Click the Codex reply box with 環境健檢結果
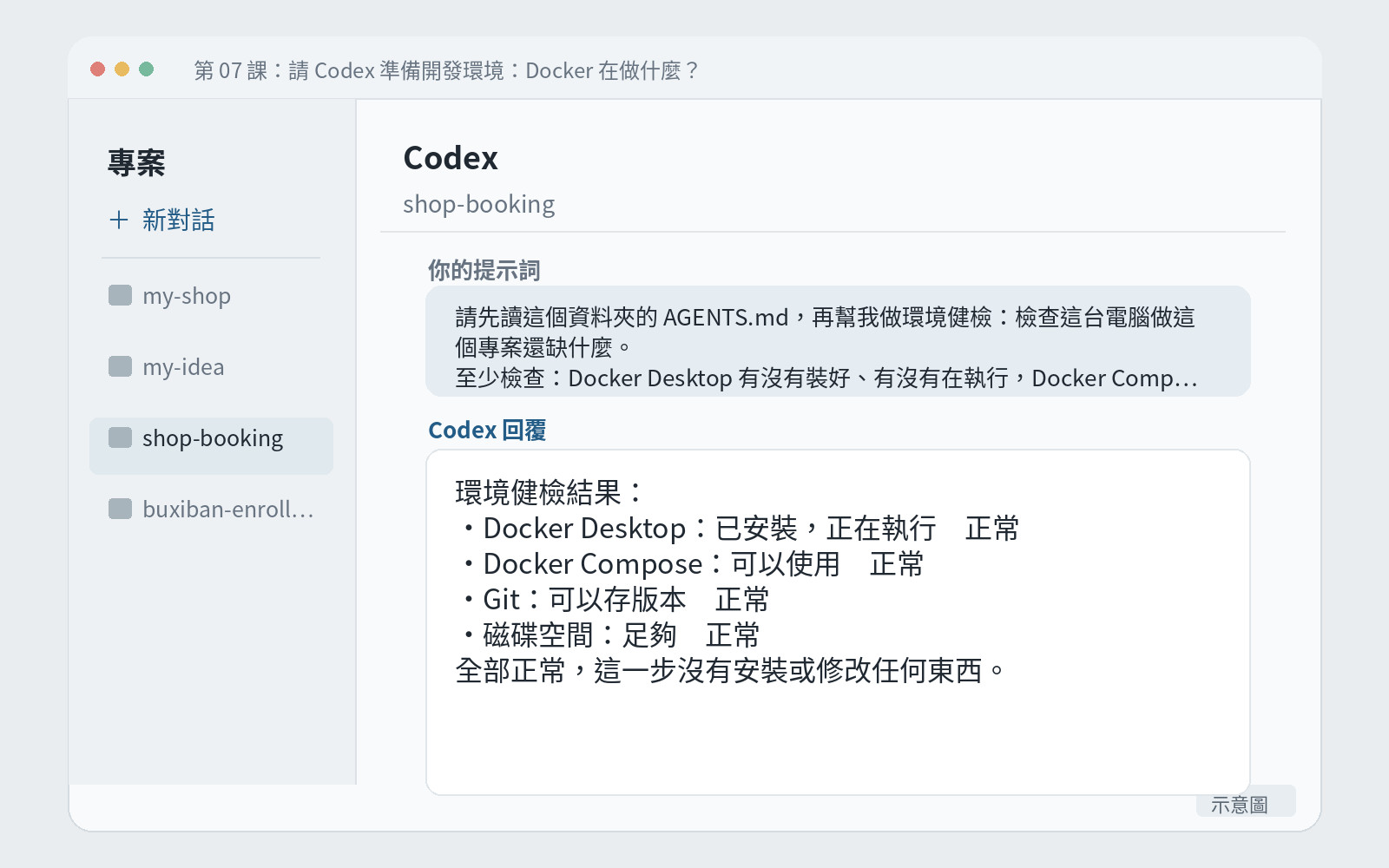This screenshot has width=1389, height=868. click(x=838, y=622)
